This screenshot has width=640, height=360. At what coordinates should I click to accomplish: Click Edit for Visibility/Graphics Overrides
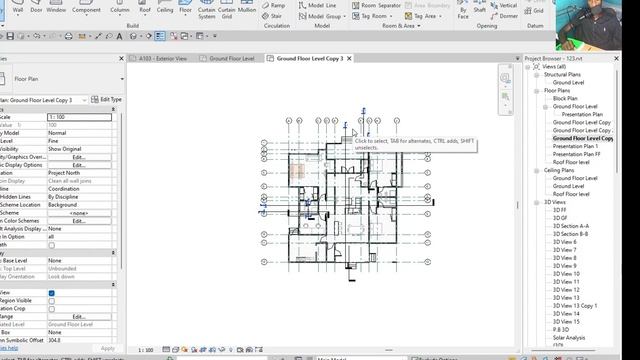coord(79,157)
